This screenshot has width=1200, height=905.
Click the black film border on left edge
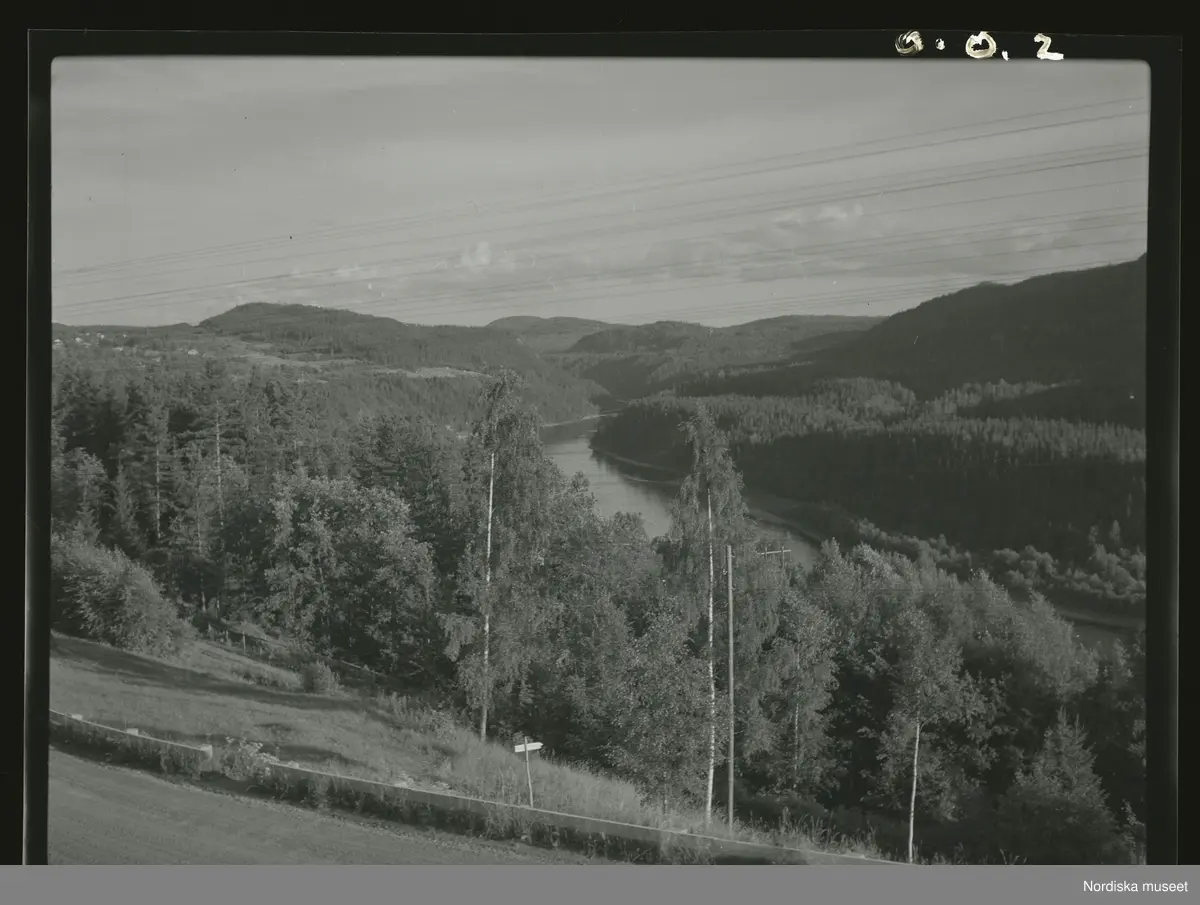(37, 450)
